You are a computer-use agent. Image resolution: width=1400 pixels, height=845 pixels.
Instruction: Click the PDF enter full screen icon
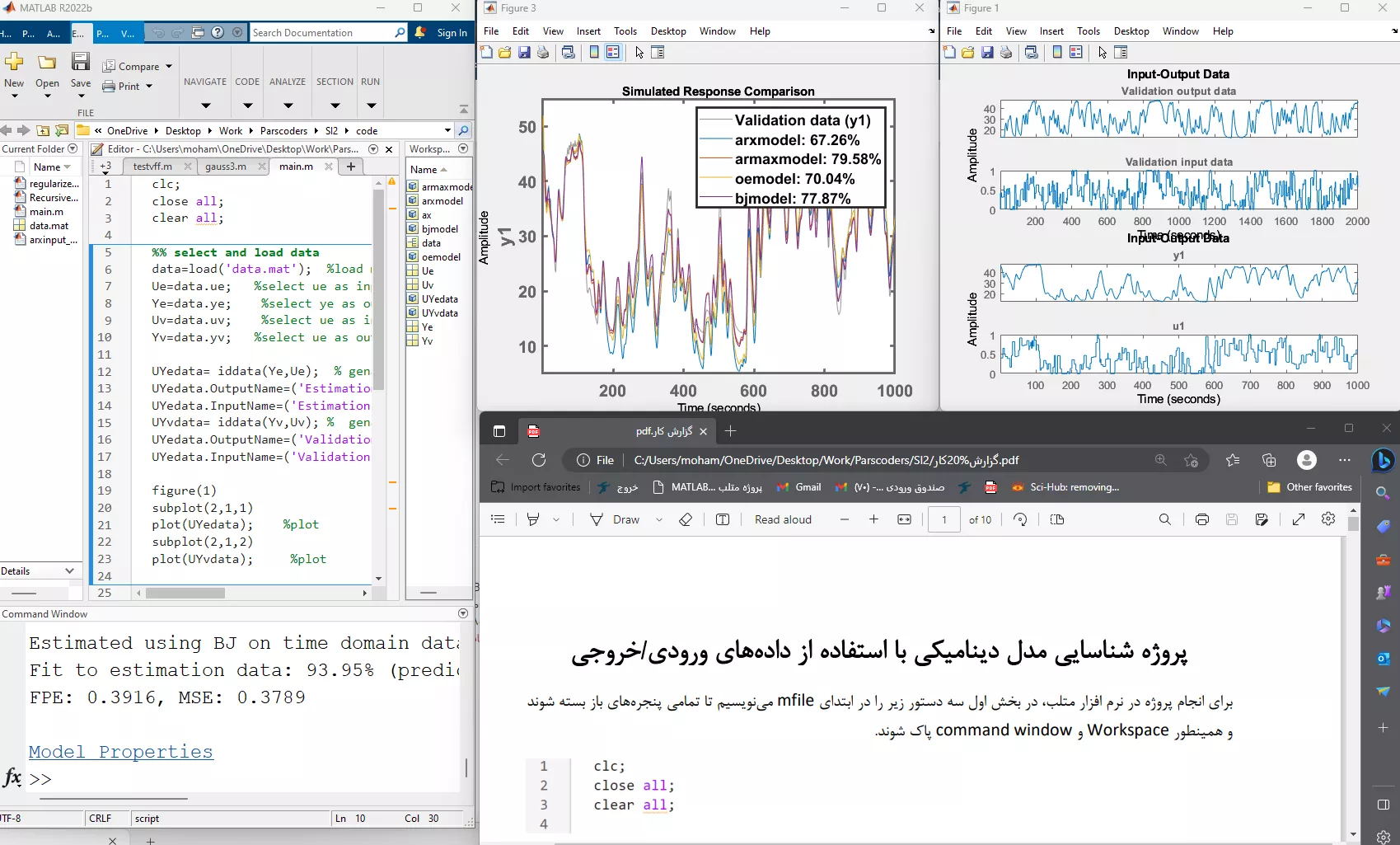click(1299, 519)
